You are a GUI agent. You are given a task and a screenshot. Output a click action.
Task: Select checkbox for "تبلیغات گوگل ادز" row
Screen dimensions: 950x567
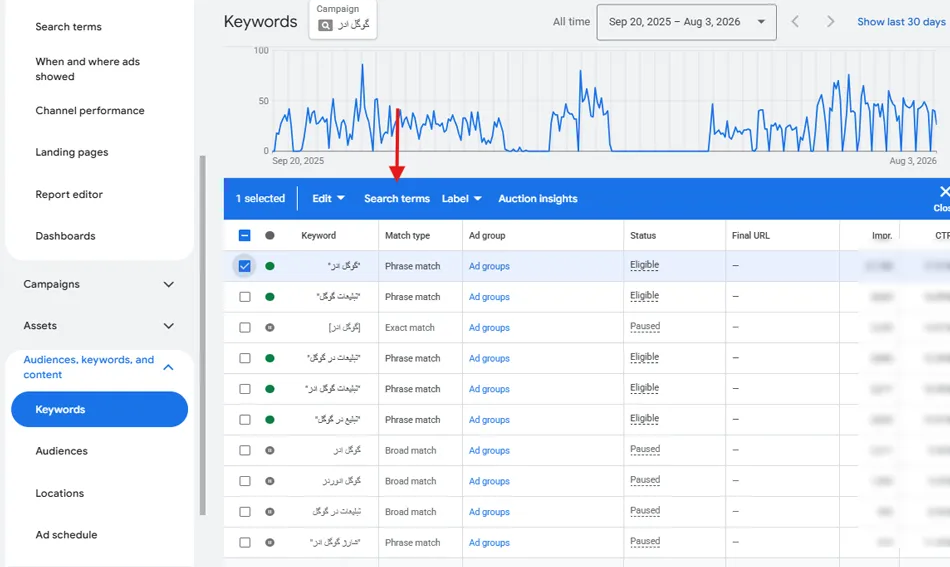point(244,389)
